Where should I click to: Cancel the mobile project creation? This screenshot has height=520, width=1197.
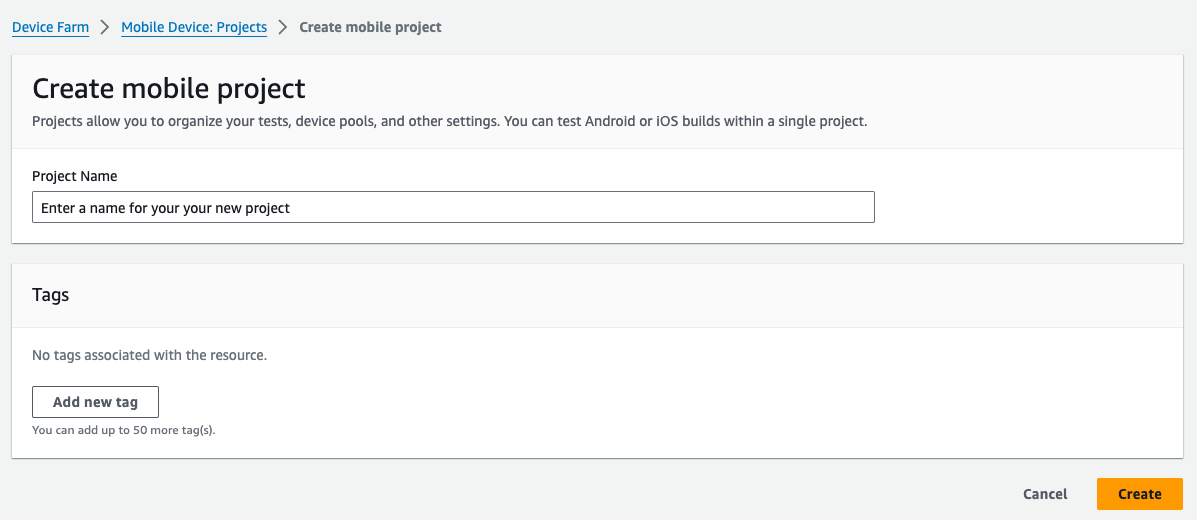(x=1045, y=494)
